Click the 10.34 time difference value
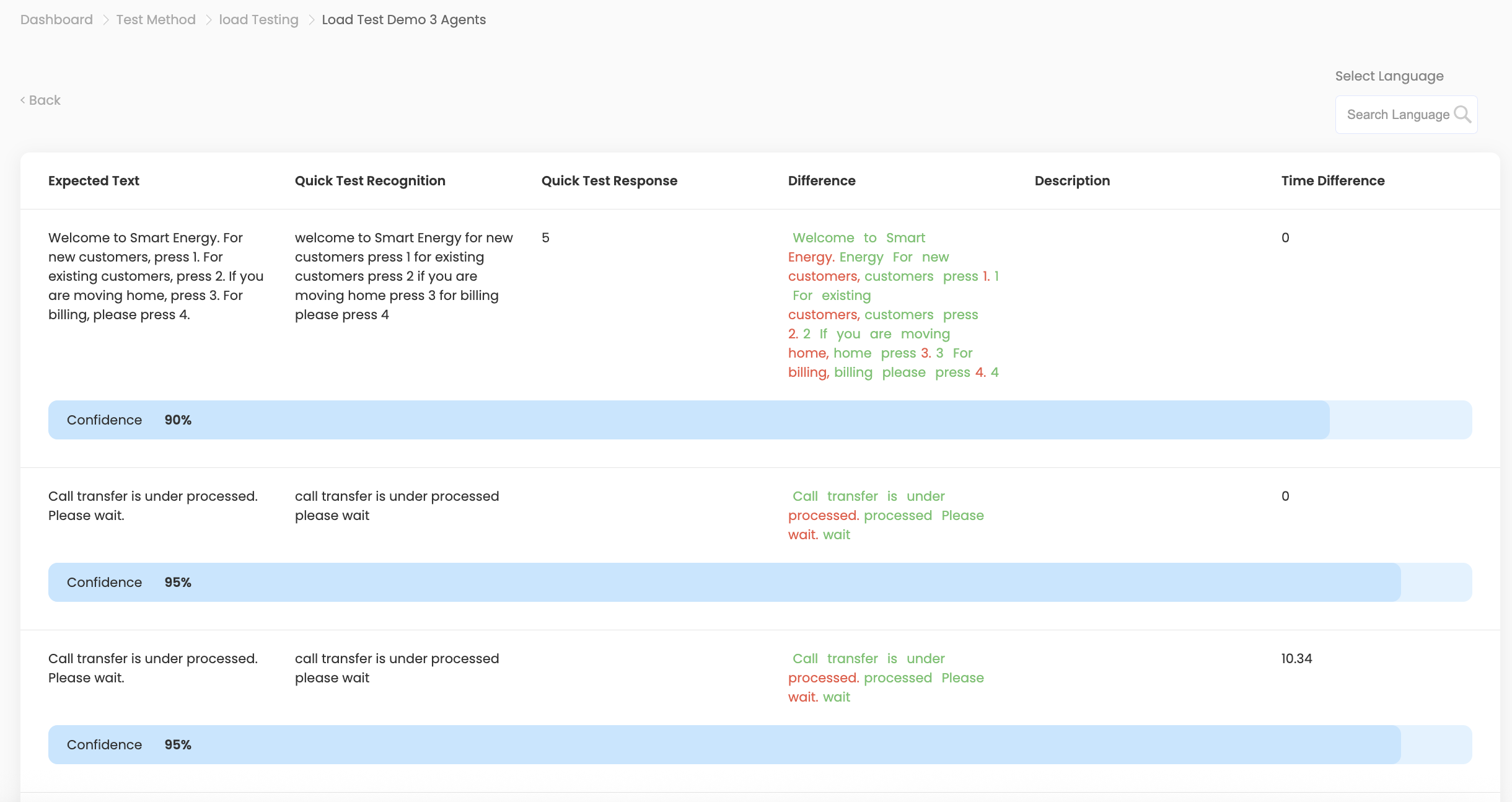1512x802 pixels. (x=1296, y=659)
